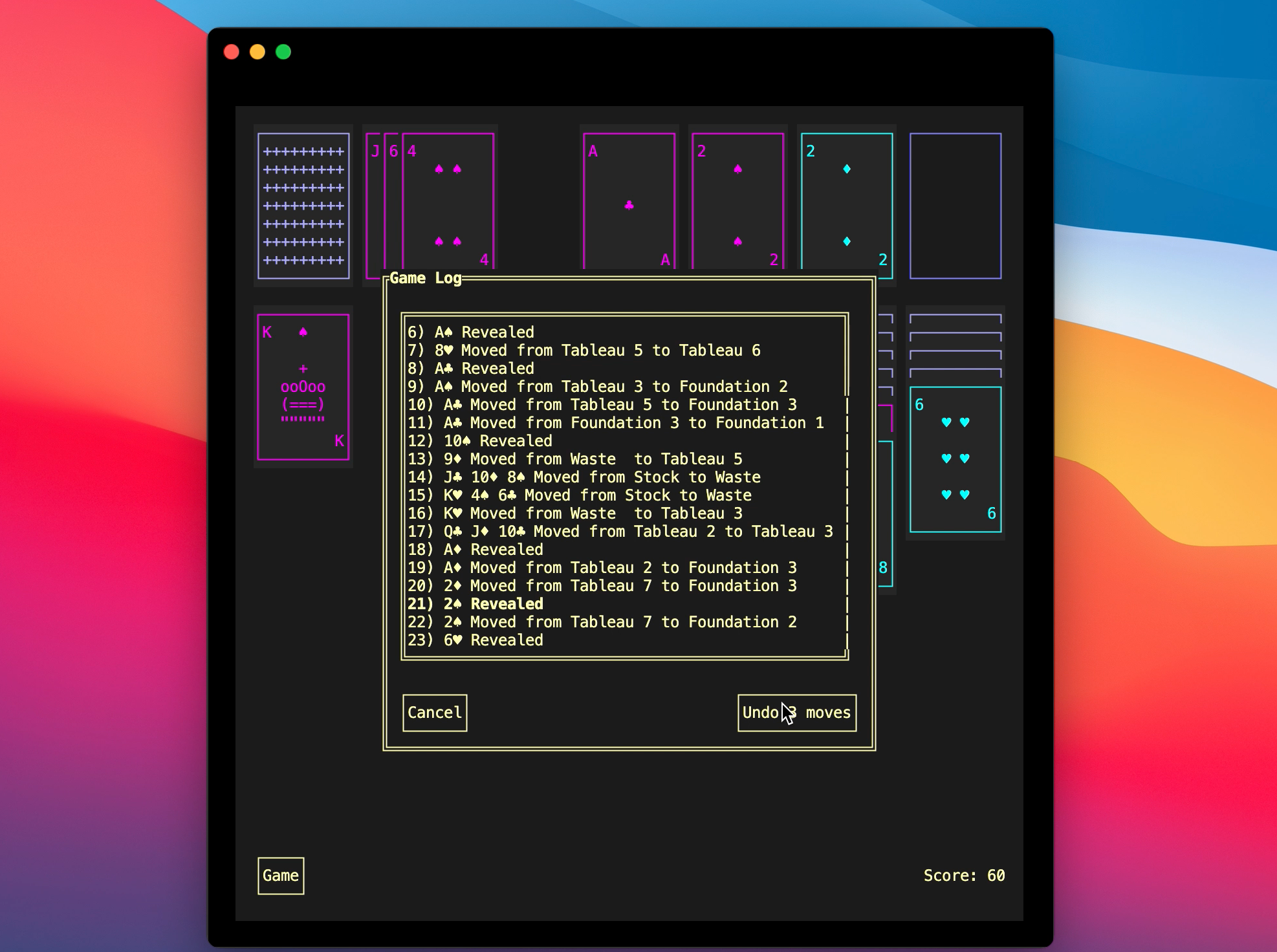Select the King of spades tableau card
Screen dimensions: 1277x952
click(x=303, y=387)
